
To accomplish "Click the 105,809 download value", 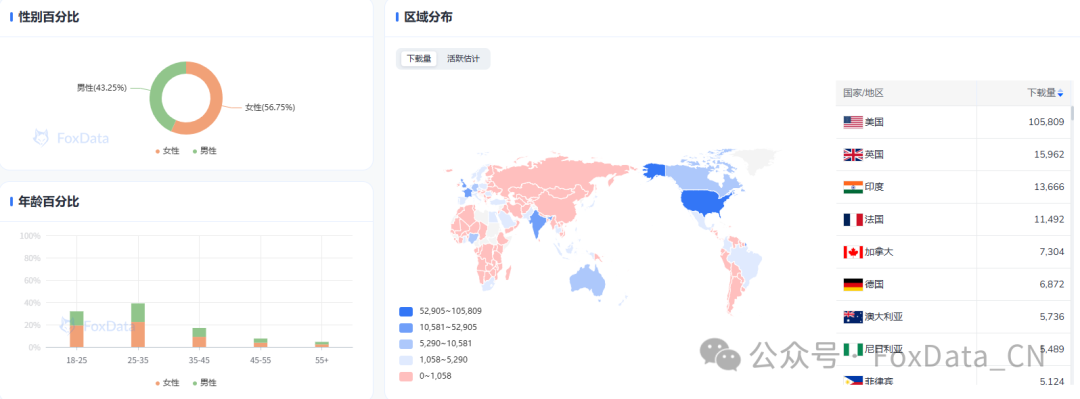I will 1046,122.
